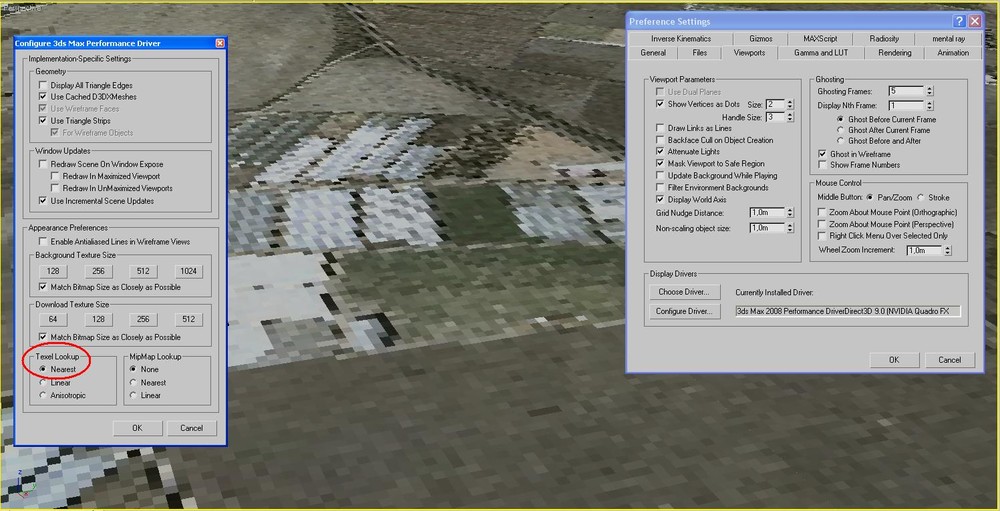Adjust vertex dot Size spinner
The image size is (1000, 511).
[x=790, y=104]
